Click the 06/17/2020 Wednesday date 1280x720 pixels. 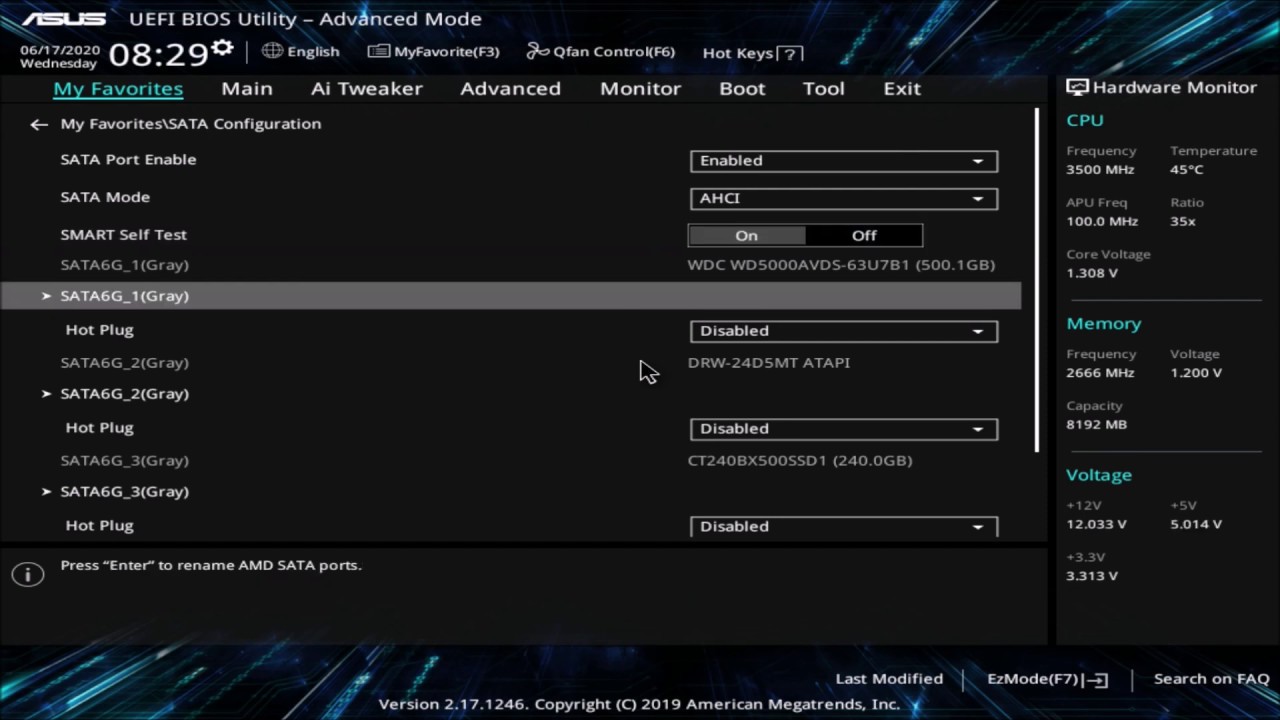[60, 56]
